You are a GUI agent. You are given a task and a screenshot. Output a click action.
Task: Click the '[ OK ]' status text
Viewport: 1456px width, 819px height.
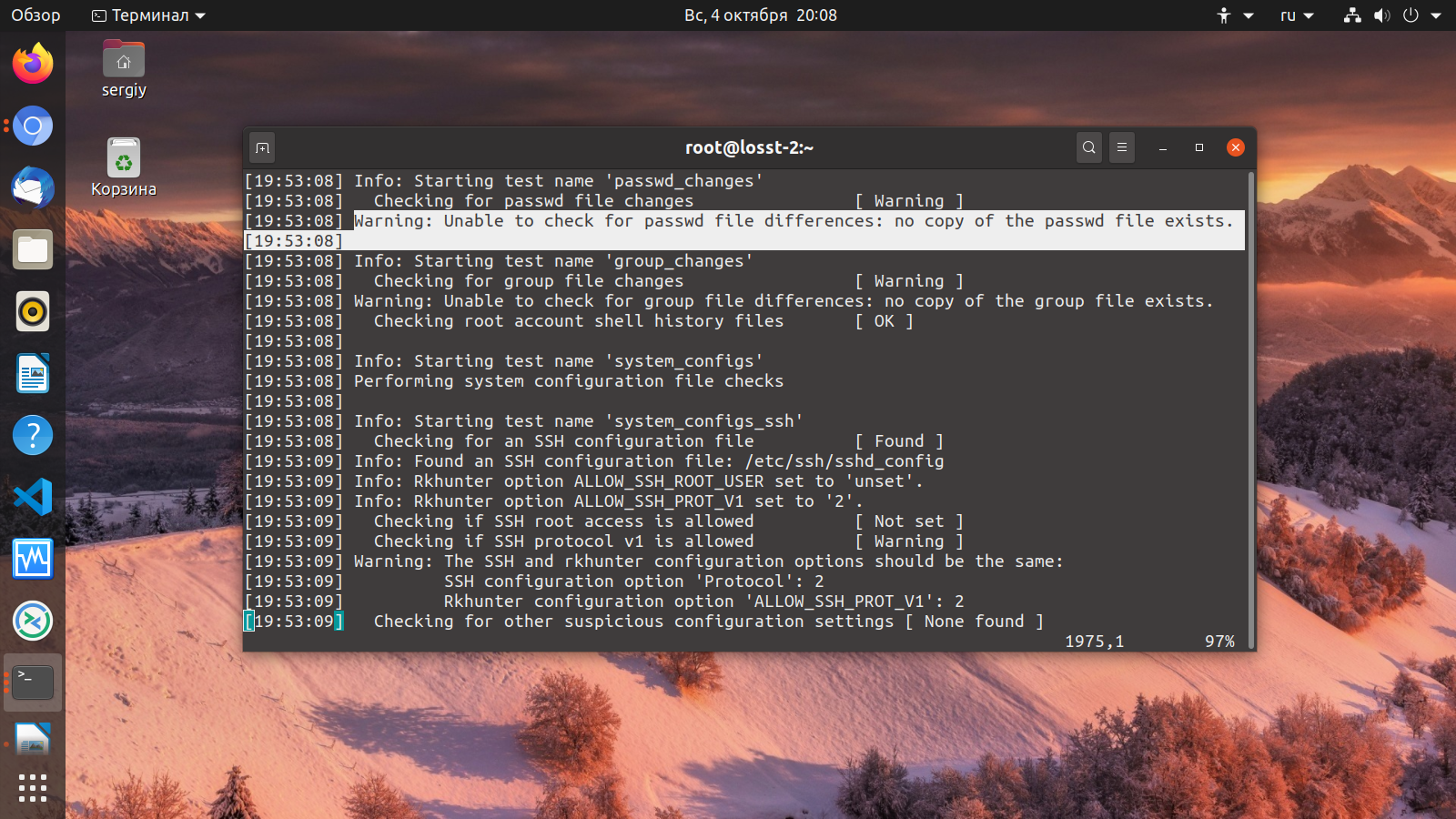885,321
